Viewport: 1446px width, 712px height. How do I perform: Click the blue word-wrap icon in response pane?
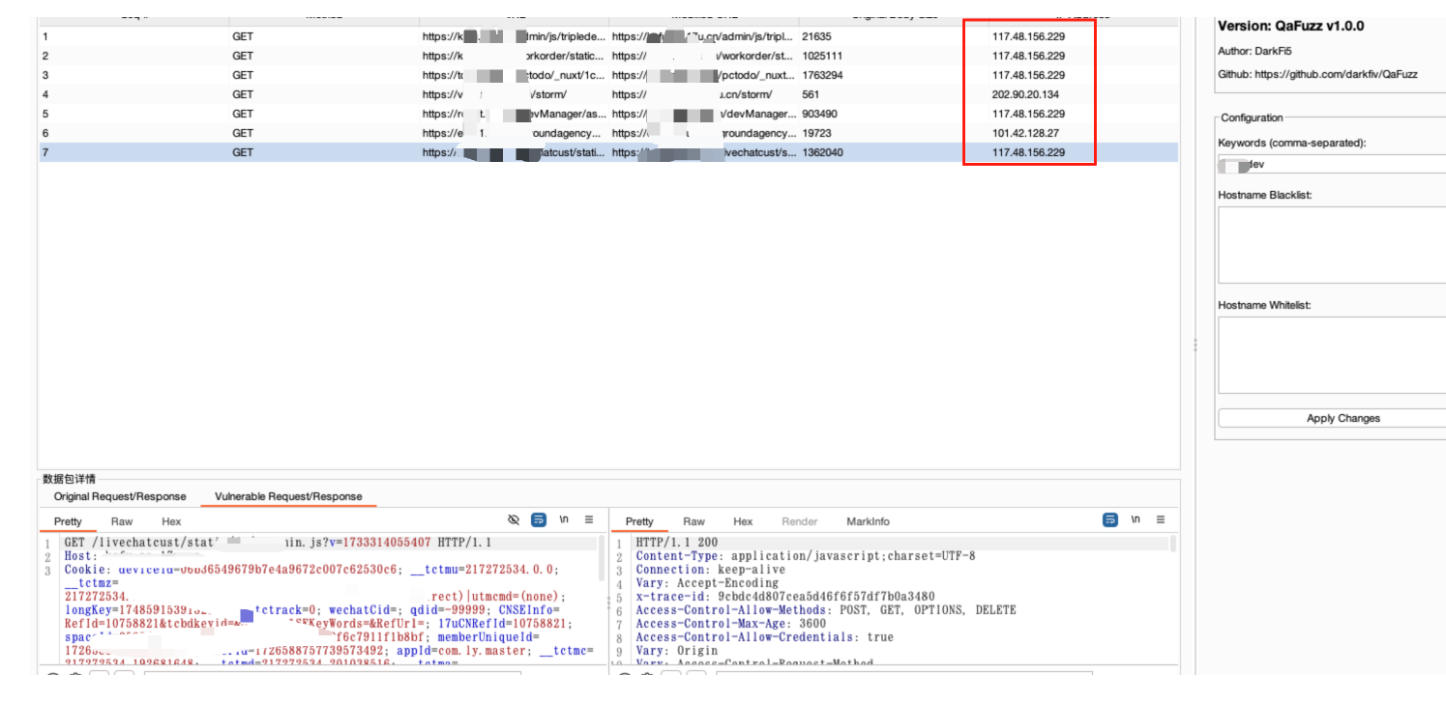[x=1110, y=520]
